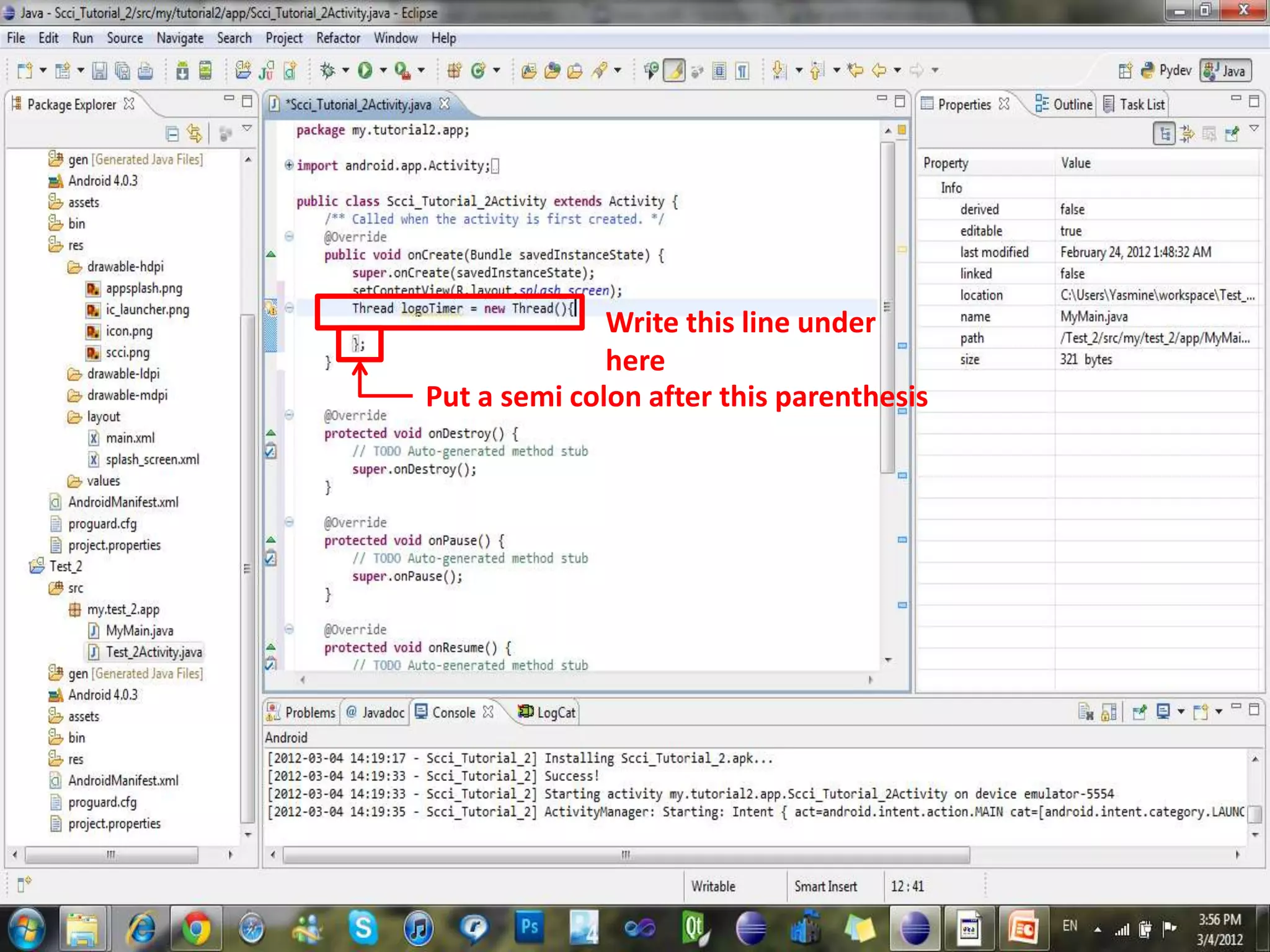1270x952 pixels.
Task: Open the New Java Class dropdown arrow
Action: tap(496, 71)
